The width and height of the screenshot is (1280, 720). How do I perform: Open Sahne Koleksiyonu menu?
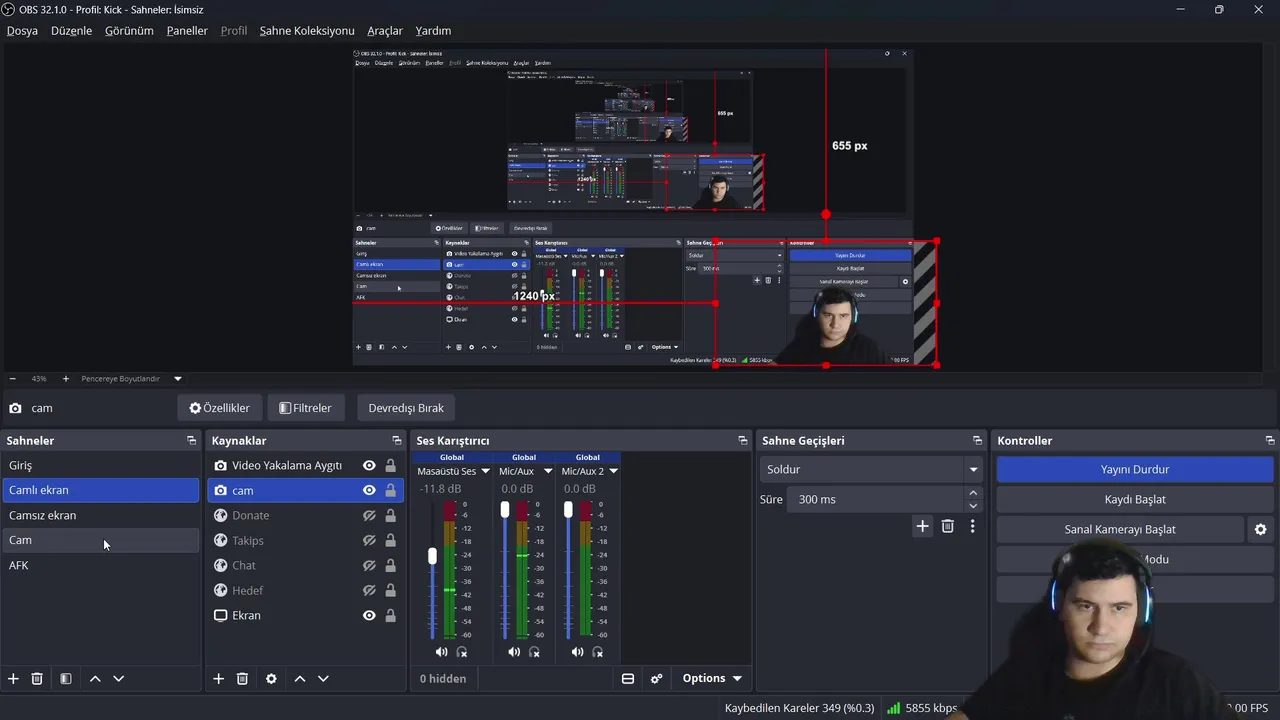[x=307, y=30]
